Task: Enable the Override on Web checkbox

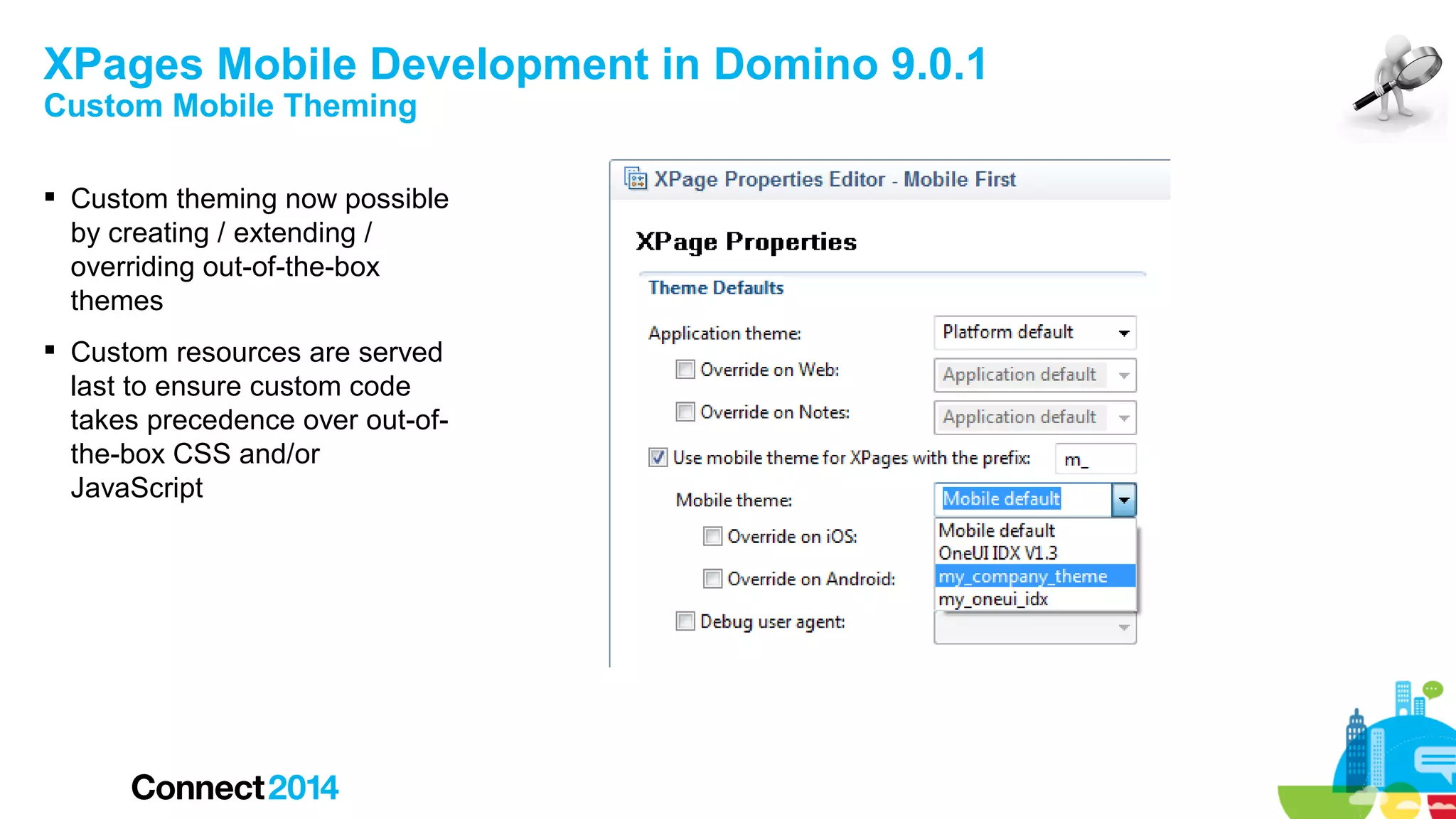Action: click(x=685, y=370)
